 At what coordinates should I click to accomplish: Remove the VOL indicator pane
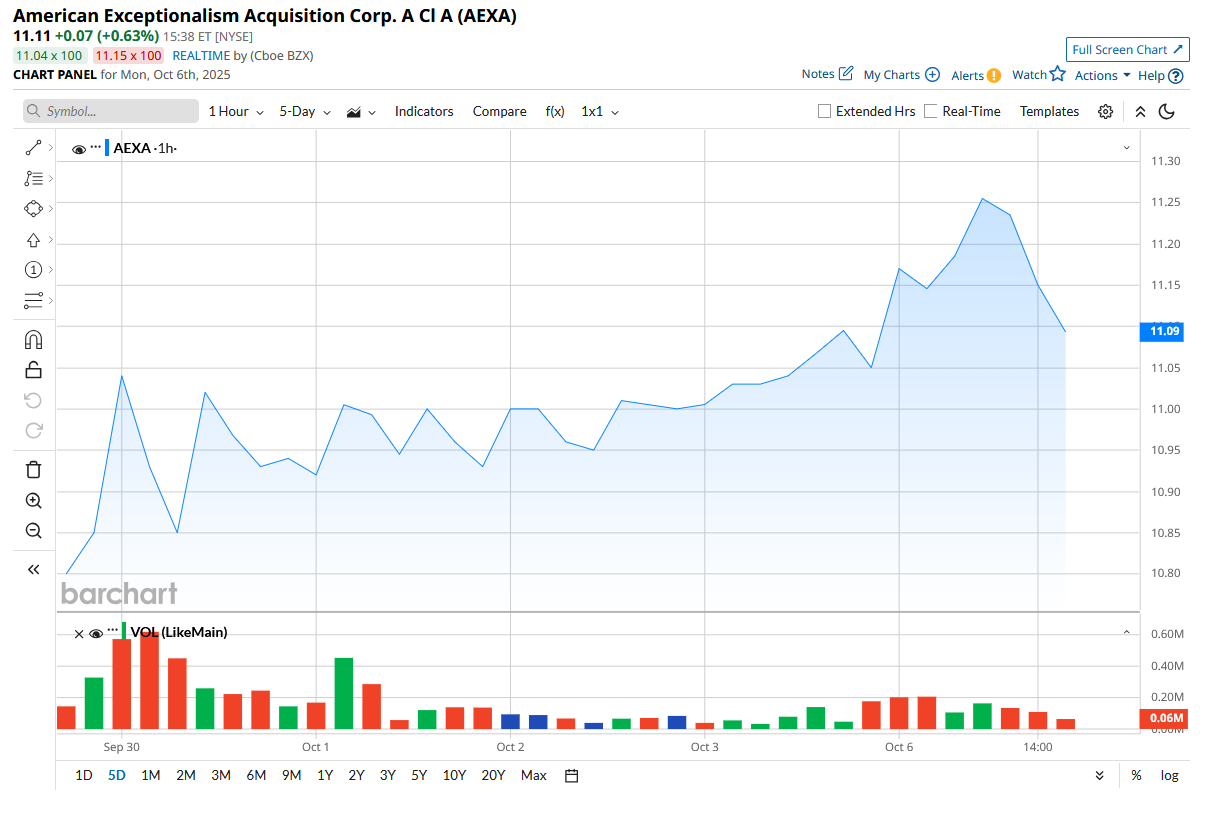pos(79,633)
